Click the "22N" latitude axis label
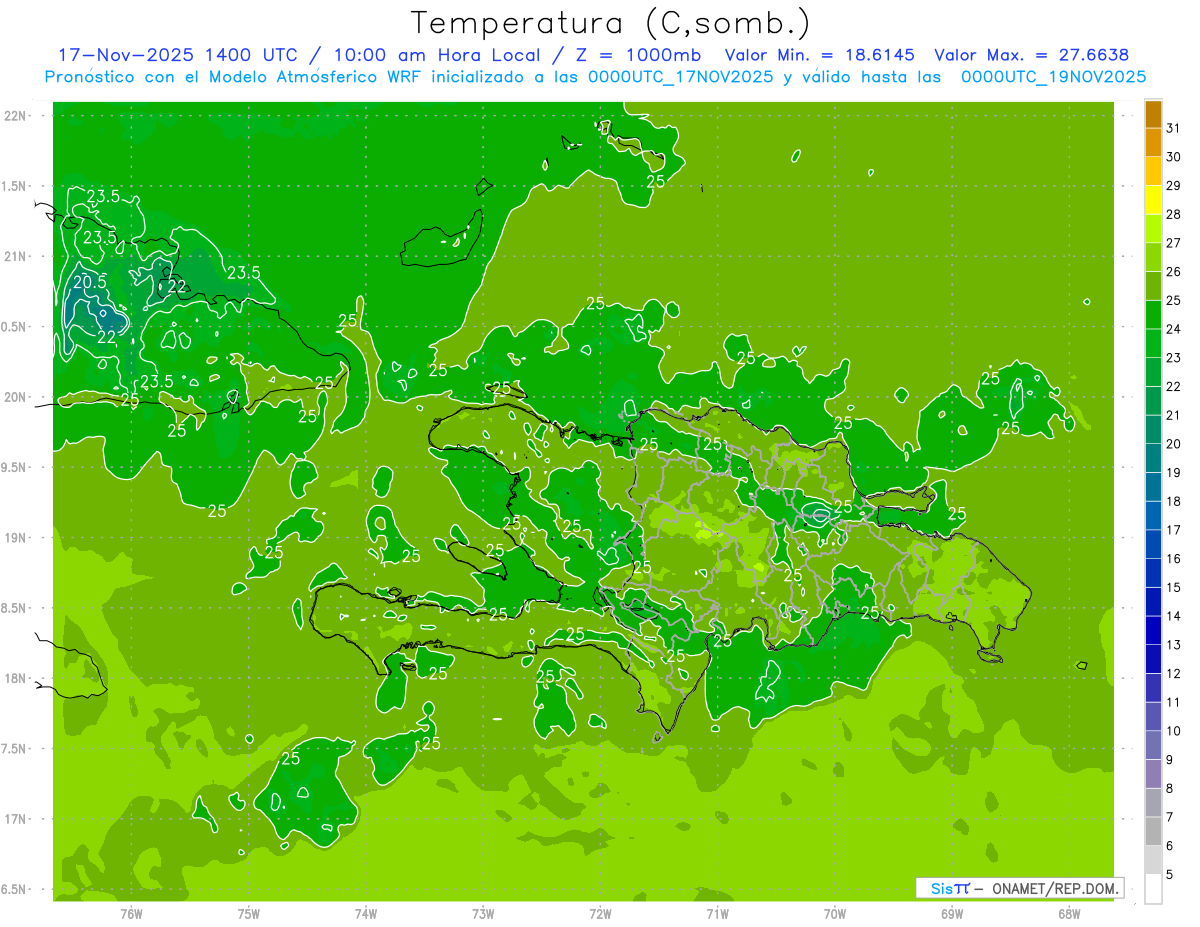The width and height of the screenshot is (1200, 927). tap(14, 116)
